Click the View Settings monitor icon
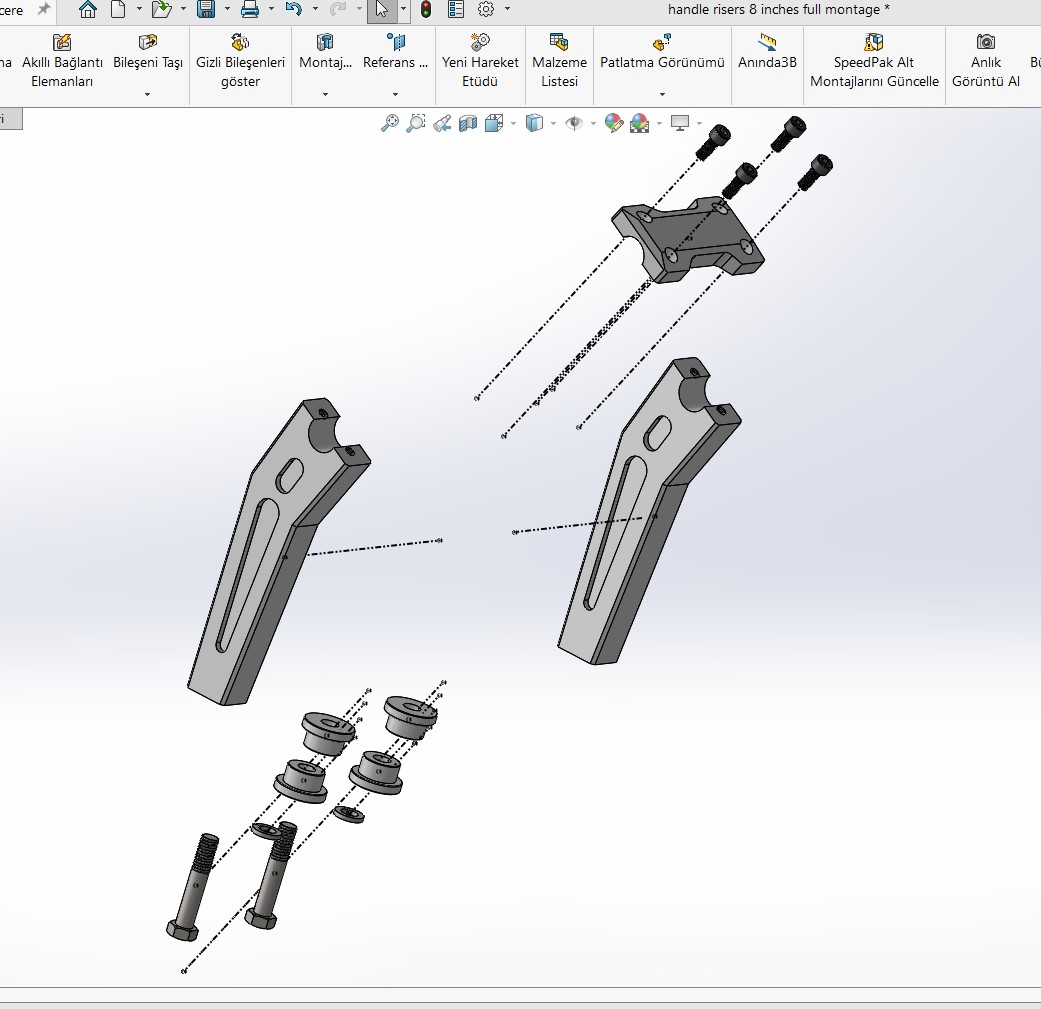This screenshot has width=1041, height=1009. (x=680, y=123)
